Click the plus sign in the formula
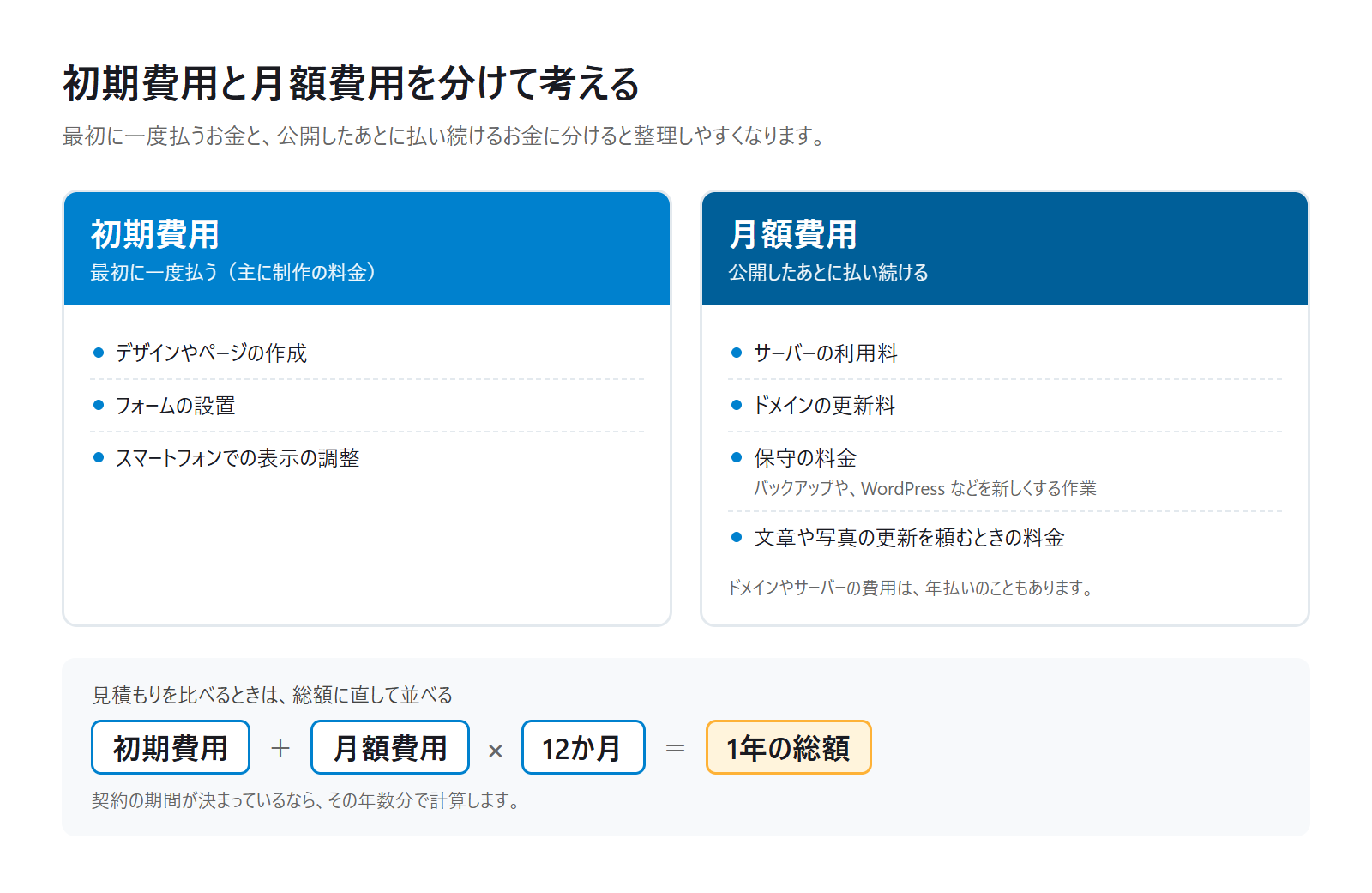The width and height of the screenshot is (1372, 893). tap(280, 749)
